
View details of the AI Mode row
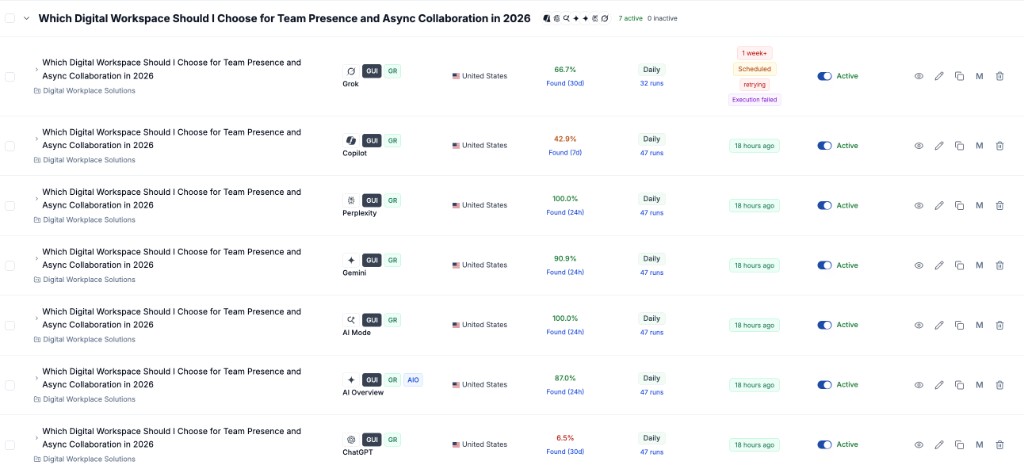pyautogui.click(x=918, y=325)
